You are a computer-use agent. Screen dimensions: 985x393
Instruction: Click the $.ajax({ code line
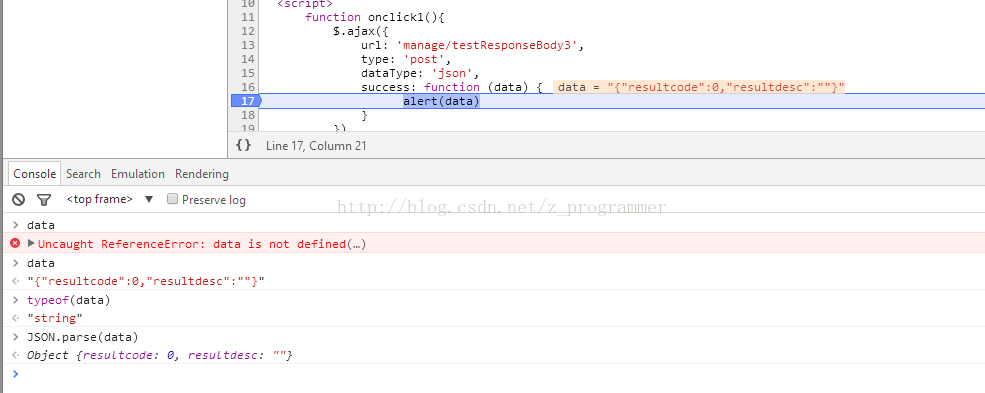point(361,31)
